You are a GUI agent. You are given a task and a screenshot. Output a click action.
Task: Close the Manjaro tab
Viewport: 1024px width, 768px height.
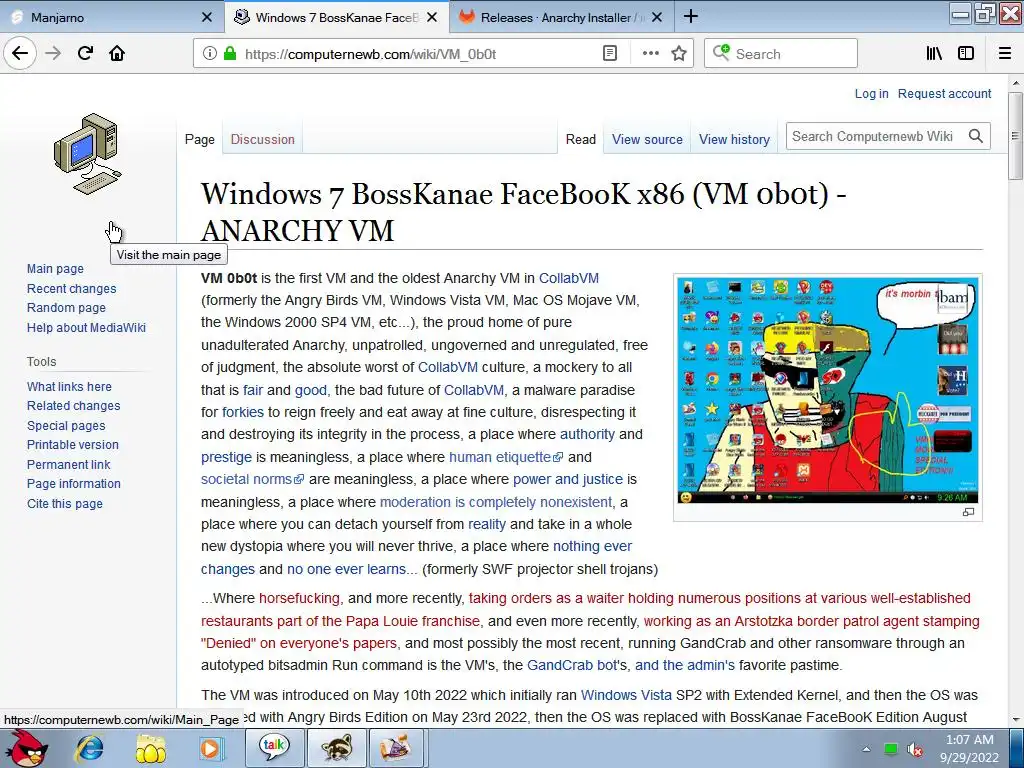(x=206, y=18)
